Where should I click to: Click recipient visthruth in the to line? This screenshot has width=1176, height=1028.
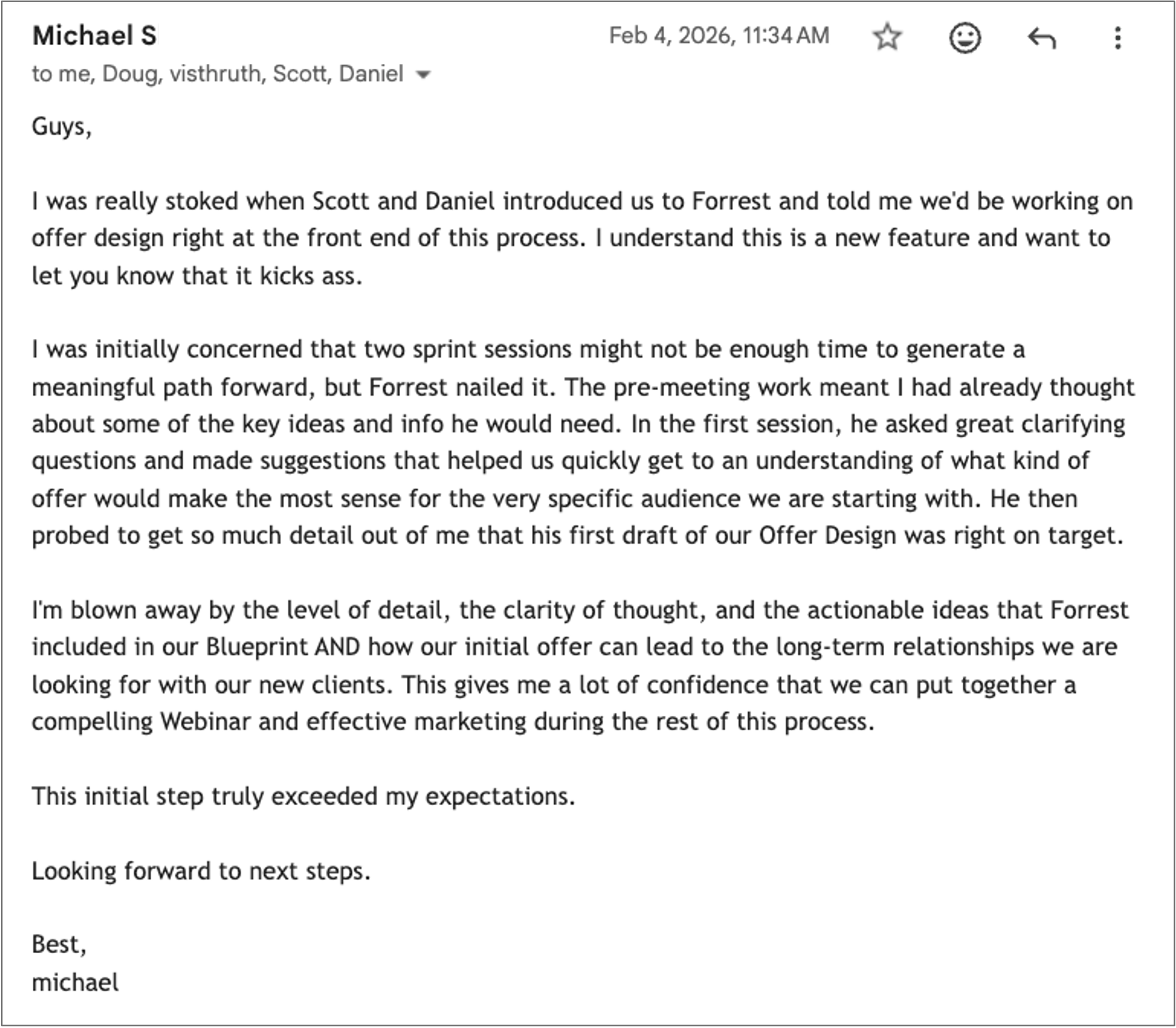215,74
